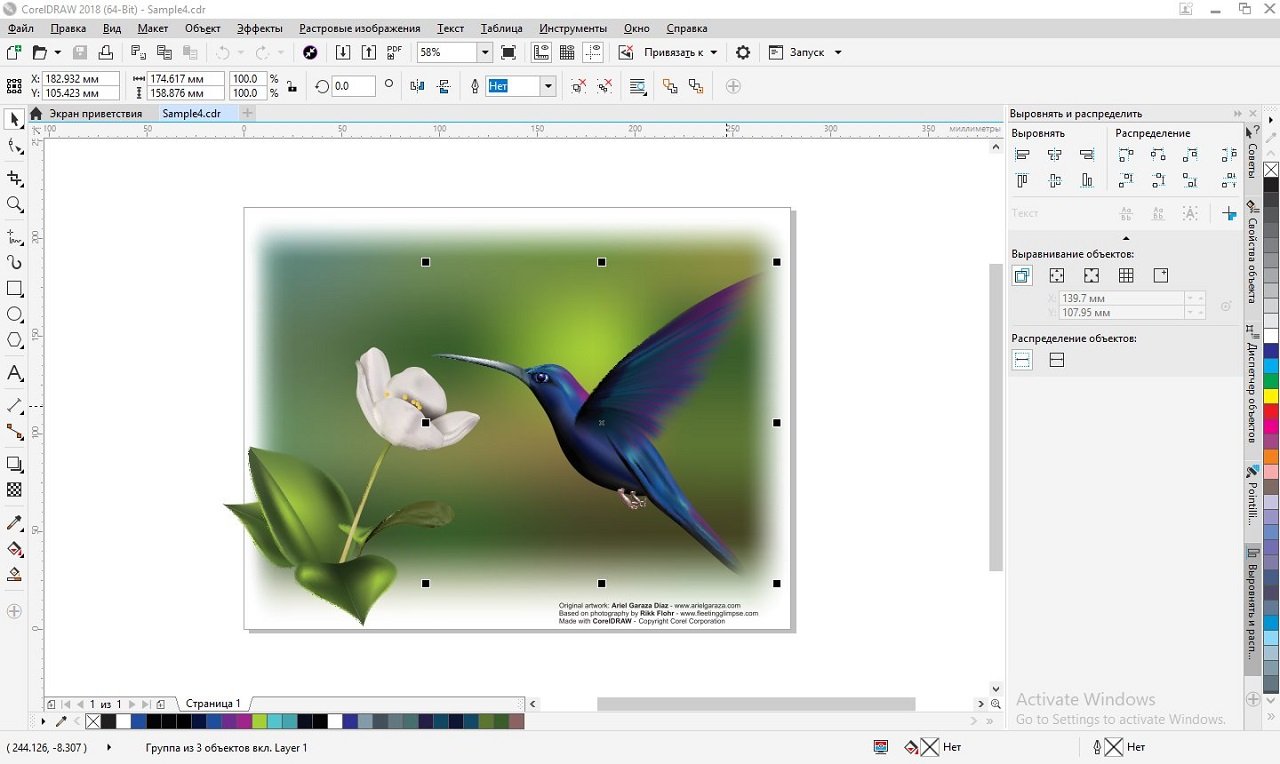Select the Text tool
Viewport: 1280px width, 764px height.
coord(15,374)
